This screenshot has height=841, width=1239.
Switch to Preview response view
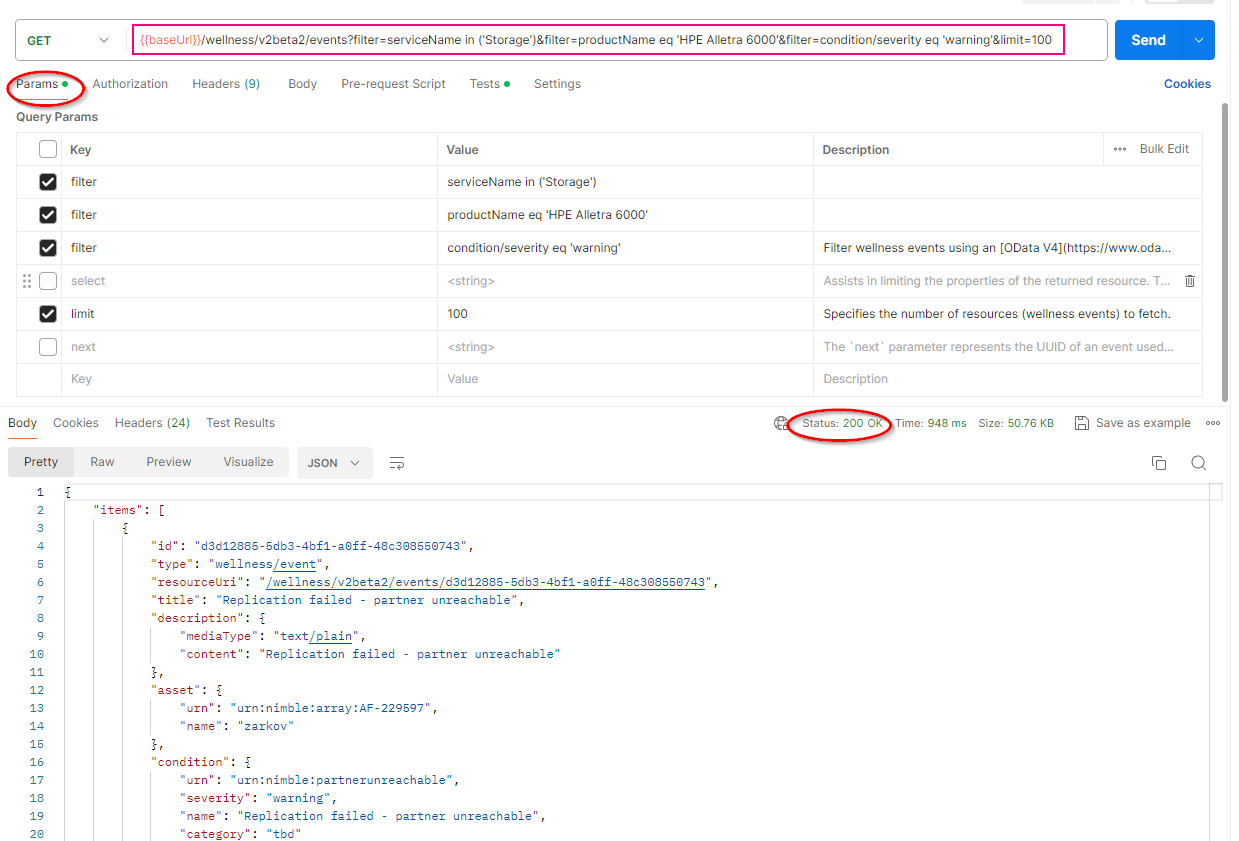coord(169,462)
